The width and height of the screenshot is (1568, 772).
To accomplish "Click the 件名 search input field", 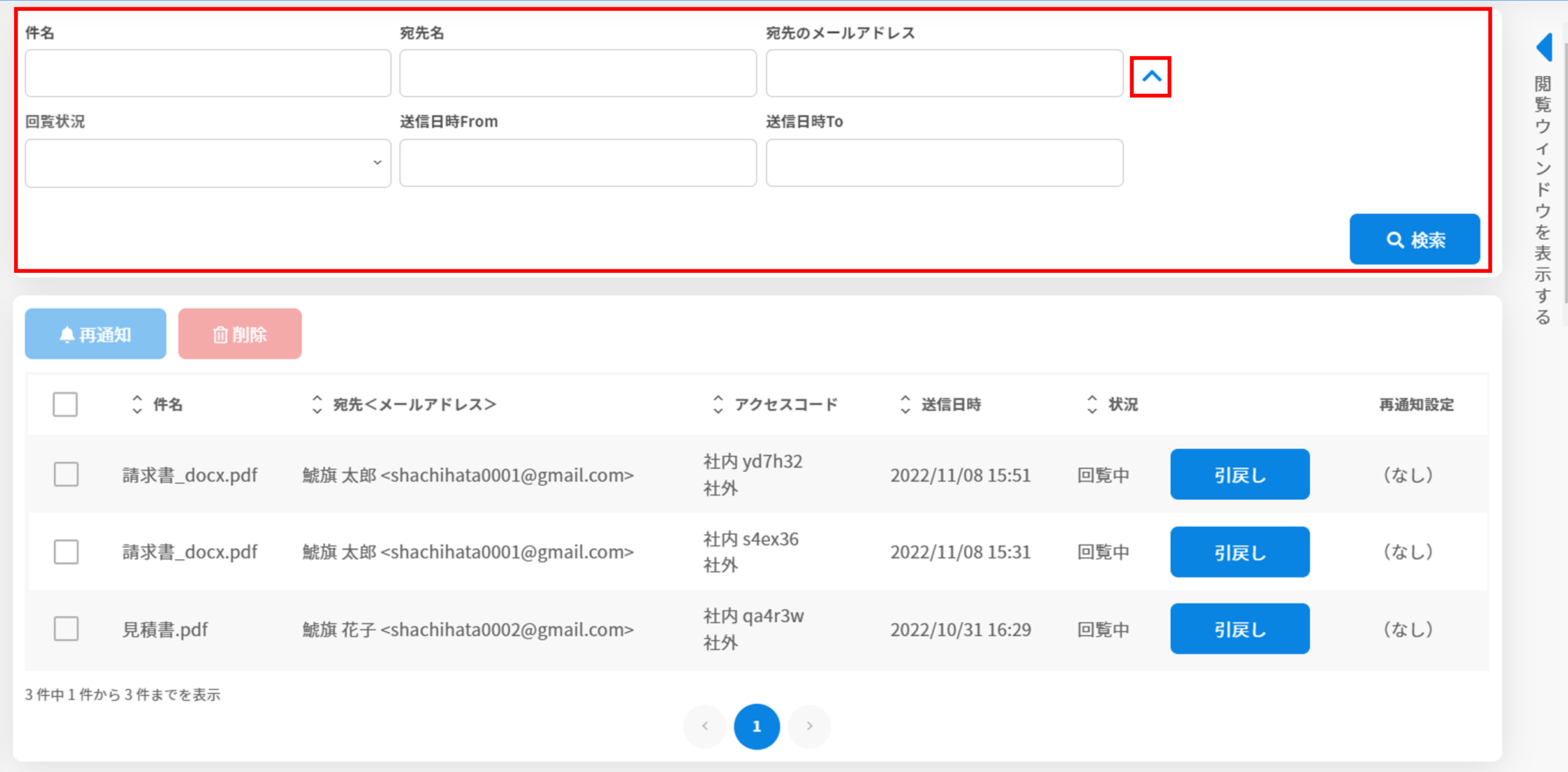I will pos(208,73).
